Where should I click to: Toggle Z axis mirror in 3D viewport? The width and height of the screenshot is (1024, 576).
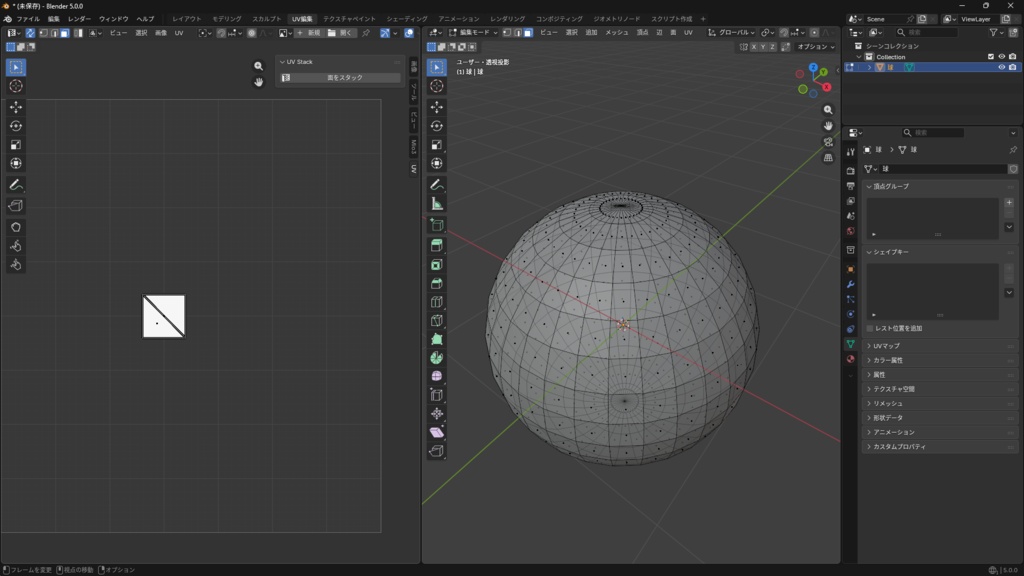(773, 47)
